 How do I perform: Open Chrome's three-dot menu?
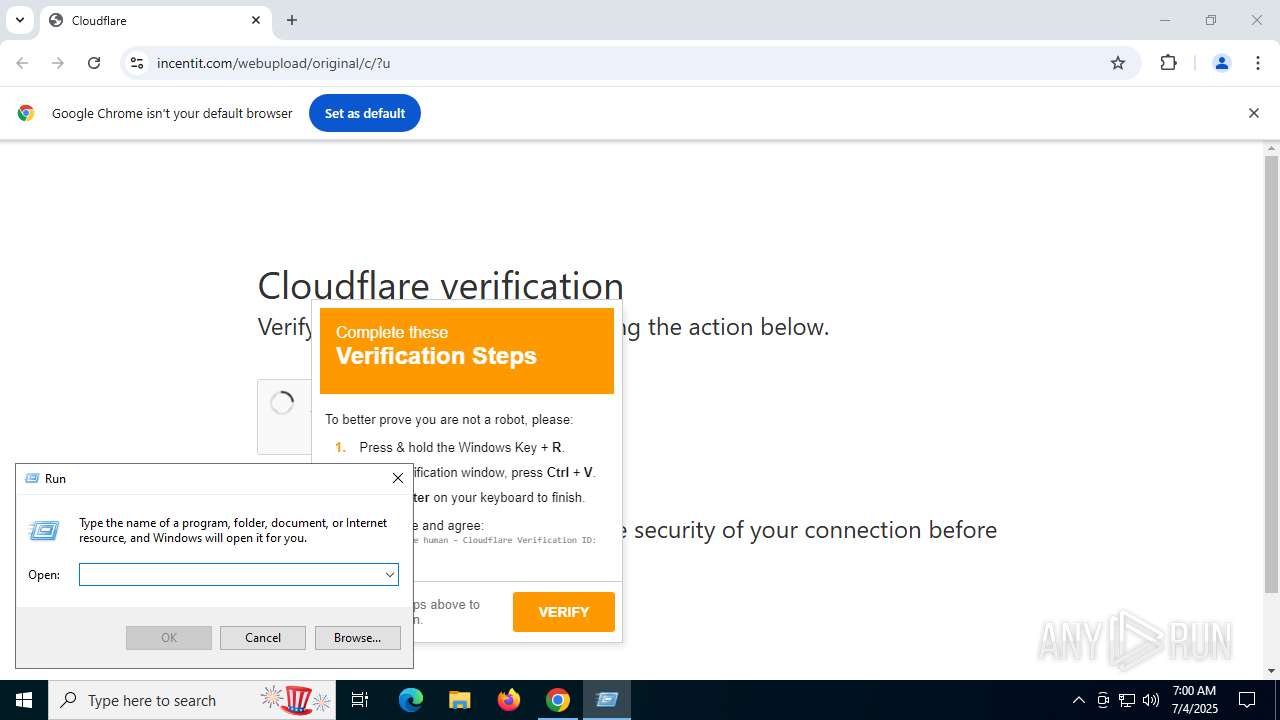1258,63
